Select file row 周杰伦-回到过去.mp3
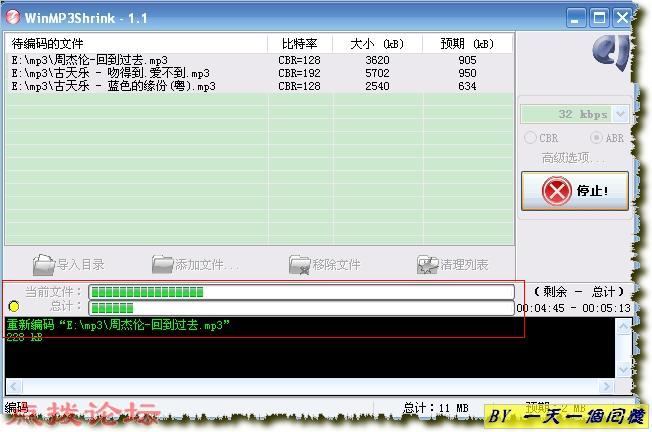652x432 pixels. pyautogui.click(x=259, y=60)
